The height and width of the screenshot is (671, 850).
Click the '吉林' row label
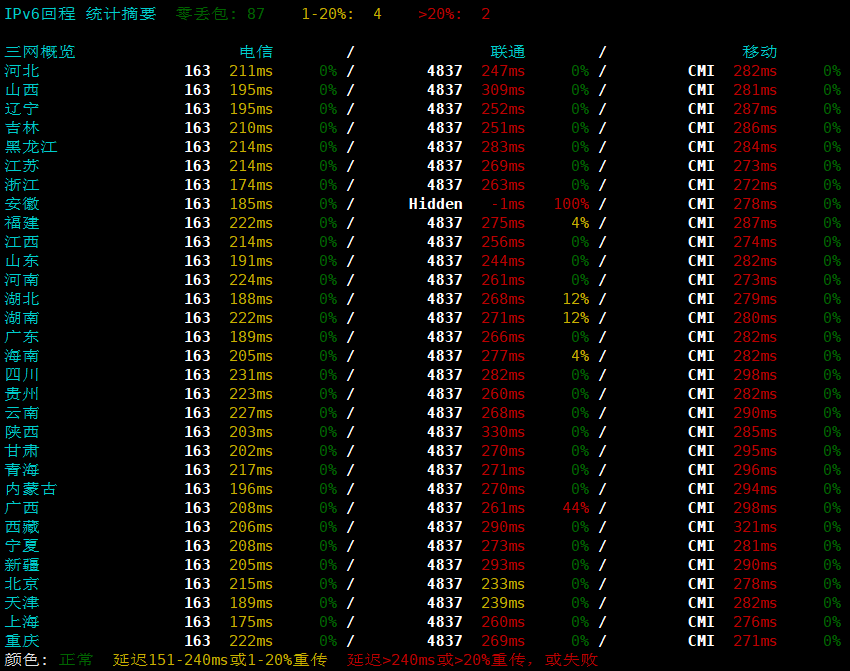[x=22, y=128]
